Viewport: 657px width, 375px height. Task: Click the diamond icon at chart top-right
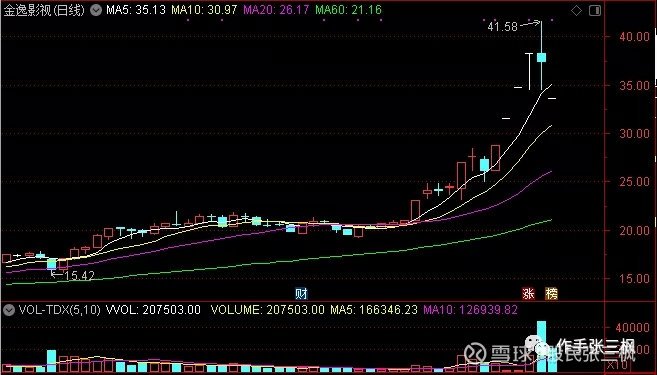[577, 10]
